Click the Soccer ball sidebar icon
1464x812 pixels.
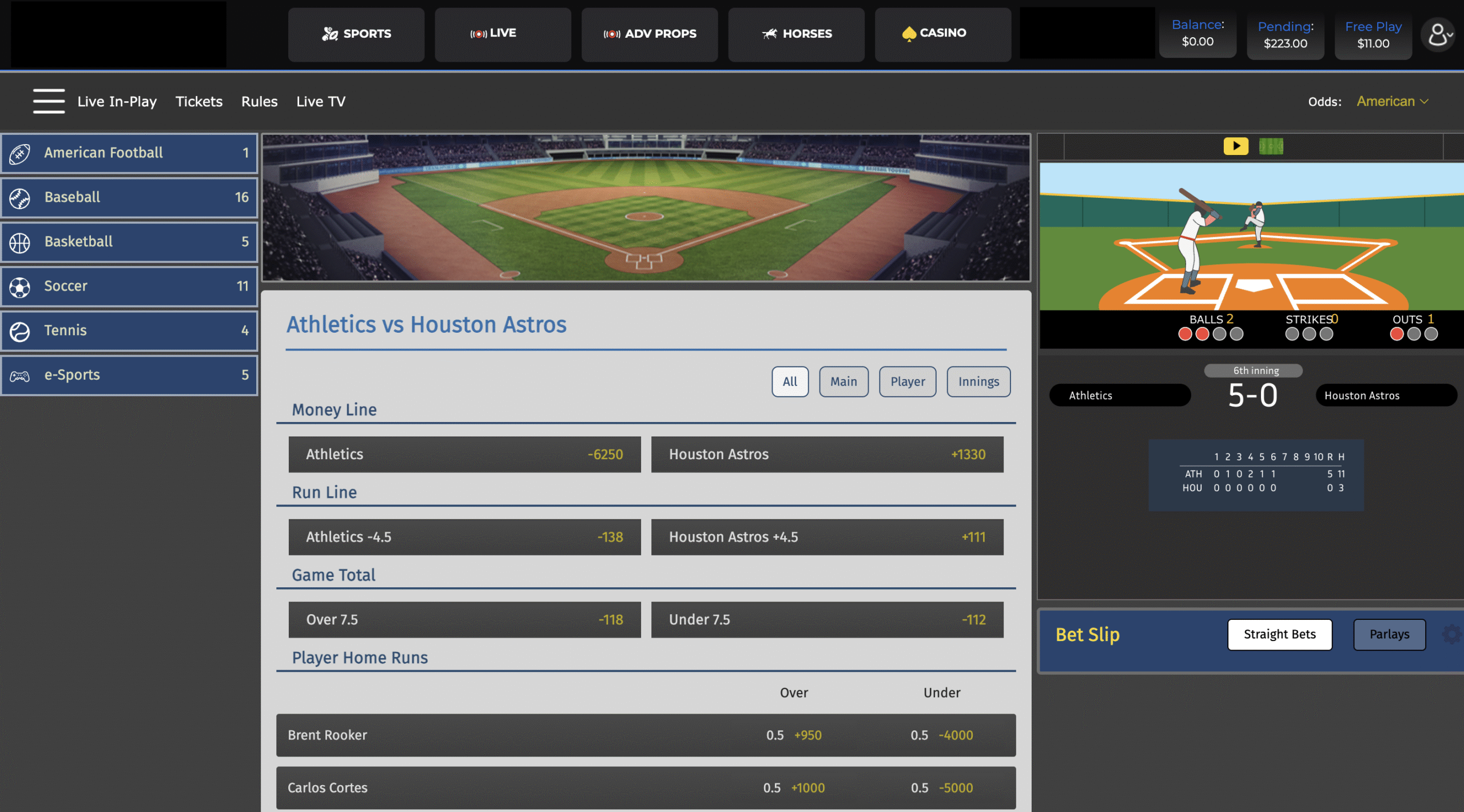(20, 286)
